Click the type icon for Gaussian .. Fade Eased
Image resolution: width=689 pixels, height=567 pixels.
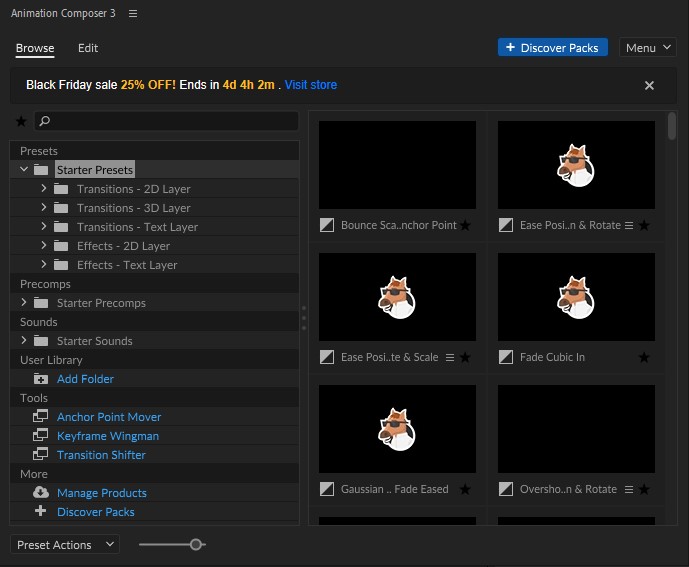pos(326,489)
